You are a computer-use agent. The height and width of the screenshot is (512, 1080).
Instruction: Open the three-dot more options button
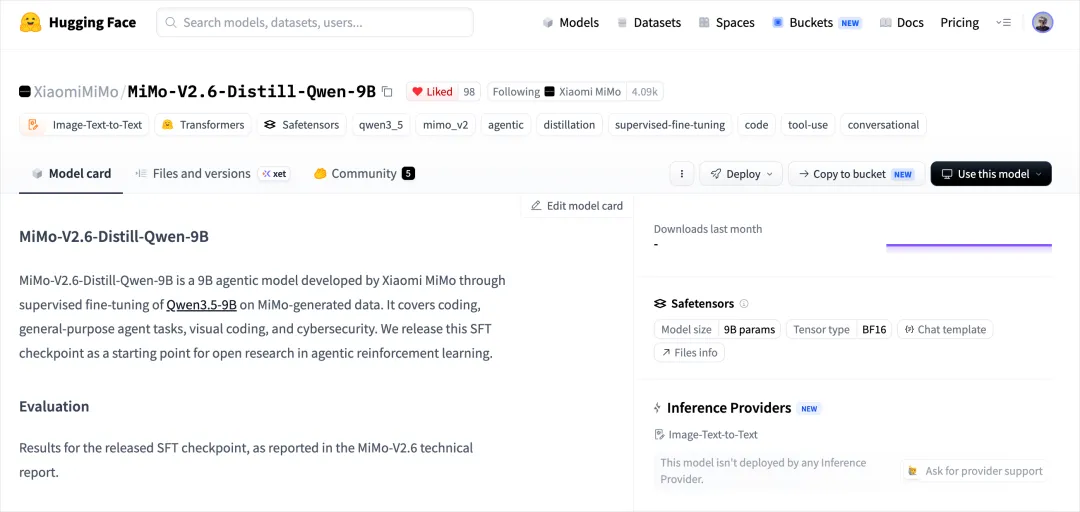coord(681,174)
